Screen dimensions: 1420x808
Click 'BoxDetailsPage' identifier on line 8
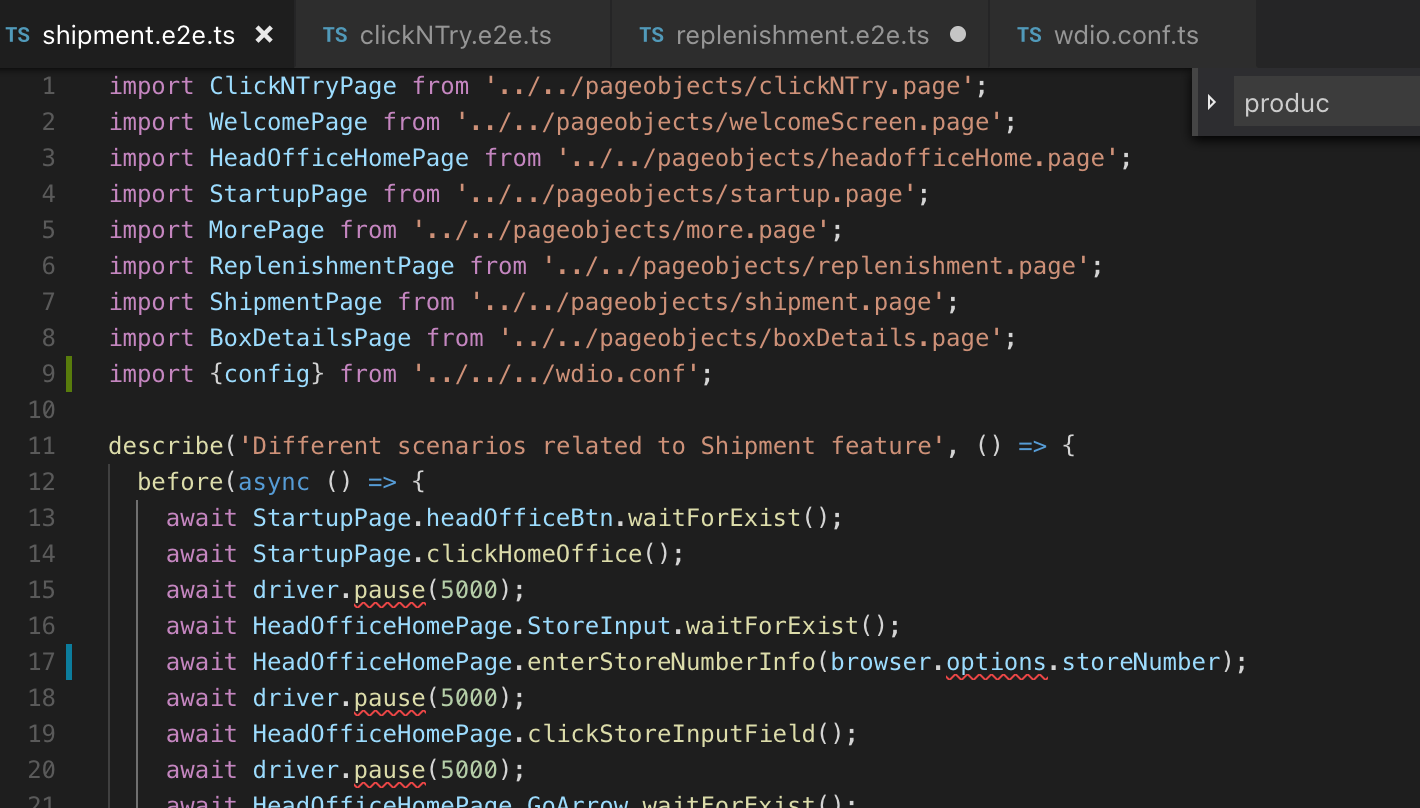coord(310,338)
